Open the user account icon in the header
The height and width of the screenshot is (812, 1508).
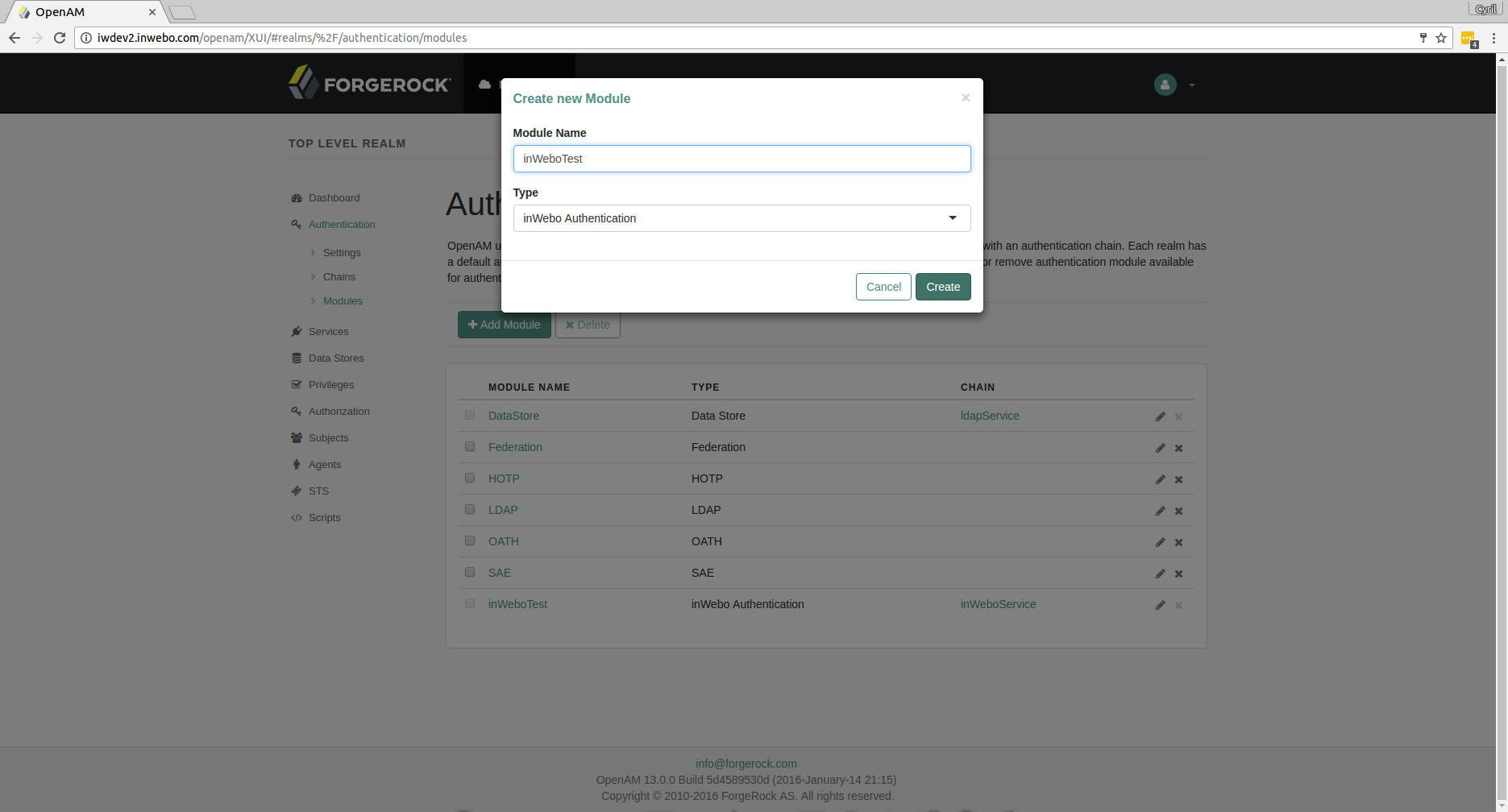point(1164,84)
